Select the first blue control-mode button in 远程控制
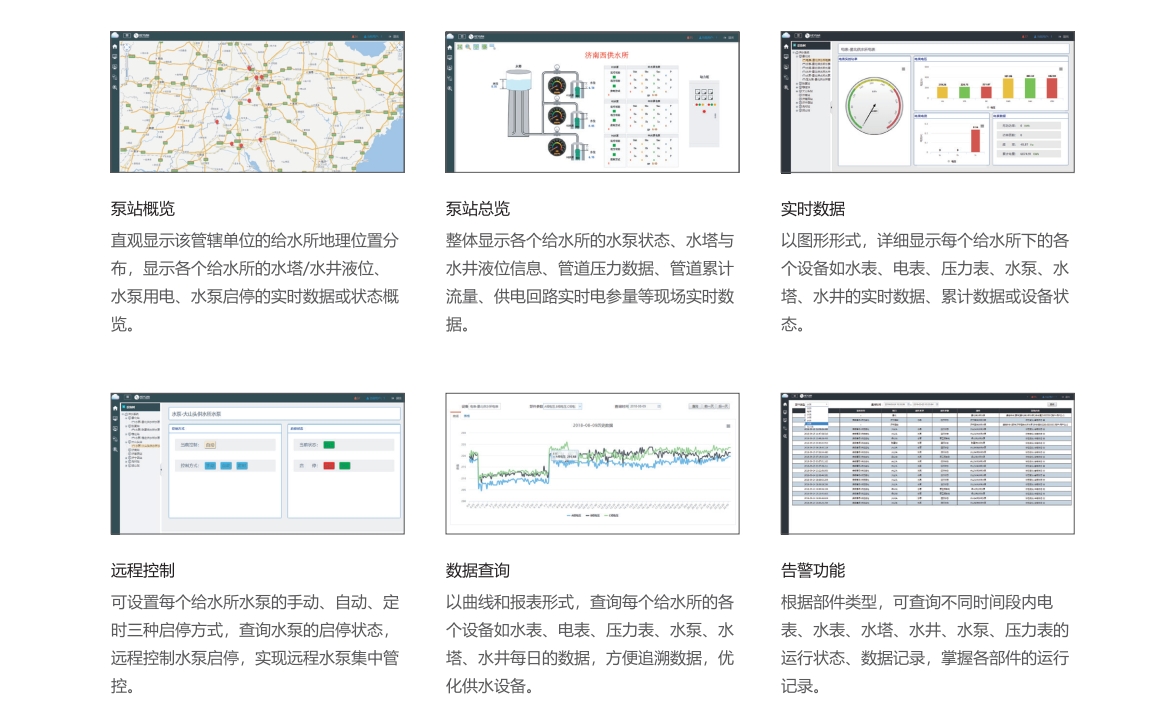The width and height of the screenshot is (1164, 716). (x=210, y=466)
